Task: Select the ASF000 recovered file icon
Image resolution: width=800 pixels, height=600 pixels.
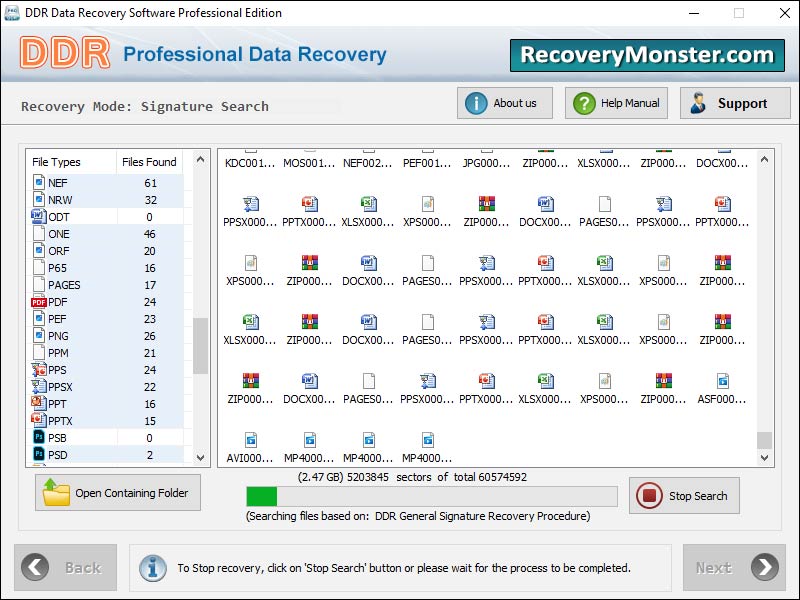Action: [722, 381]
